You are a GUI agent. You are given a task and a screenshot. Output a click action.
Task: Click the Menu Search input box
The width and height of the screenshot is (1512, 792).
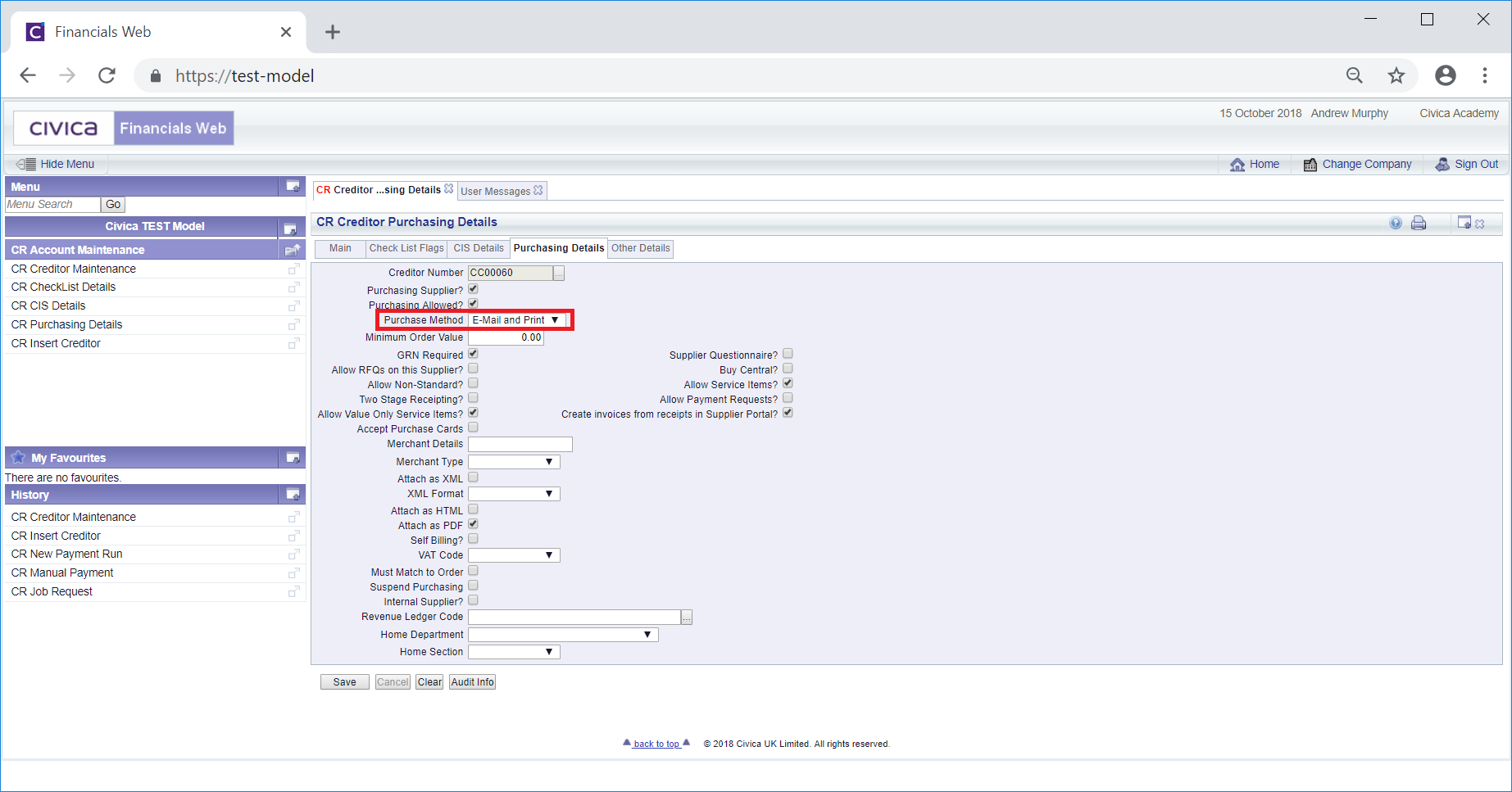[x=53, y=205]
